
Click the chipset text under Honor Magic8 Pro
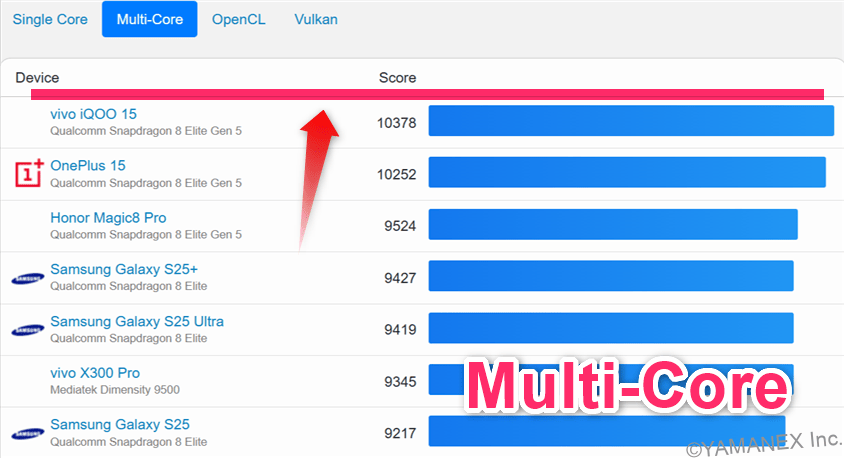click(x=146, y=235)
